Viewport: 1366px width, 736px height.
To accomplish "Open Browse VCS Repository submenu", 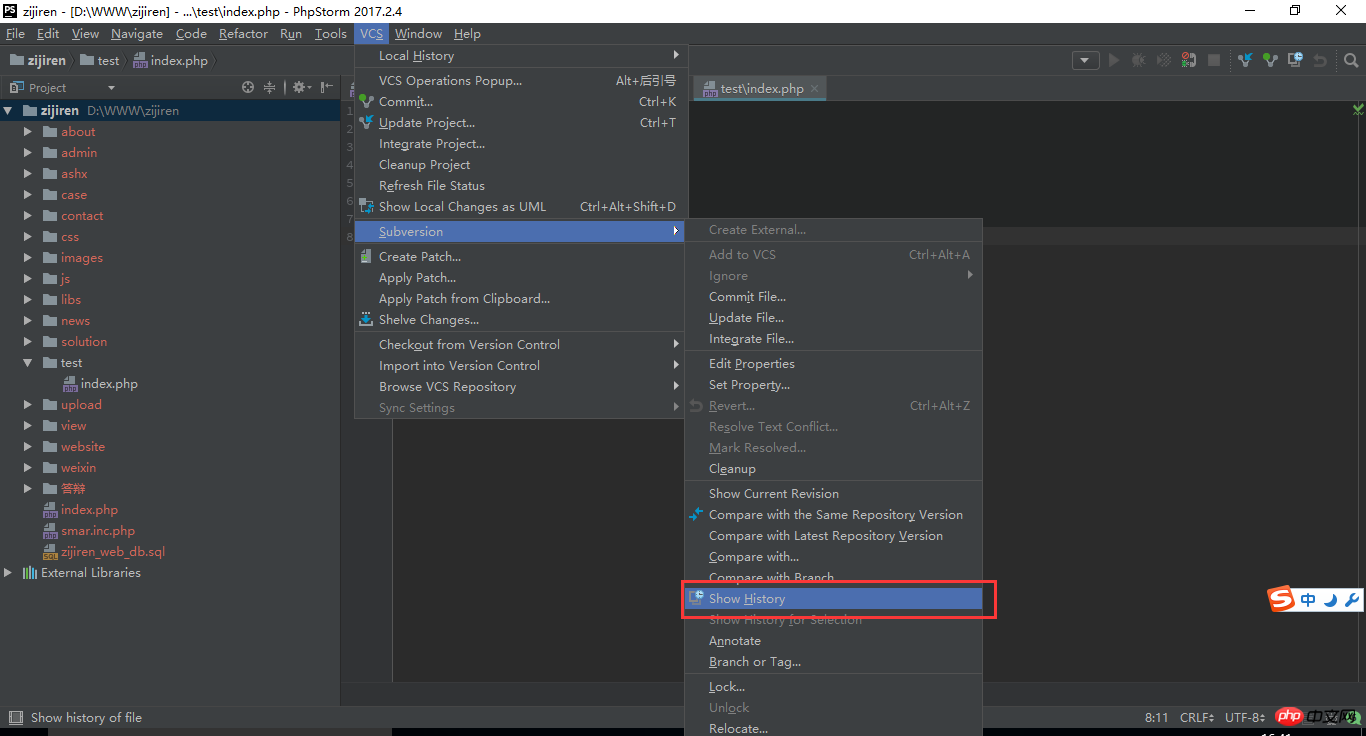I will point(521,387).
